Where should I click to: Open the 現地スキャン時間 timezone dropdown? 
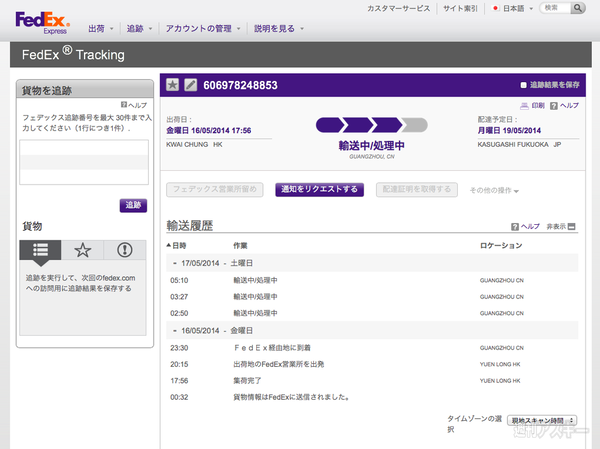coord(542,420)
